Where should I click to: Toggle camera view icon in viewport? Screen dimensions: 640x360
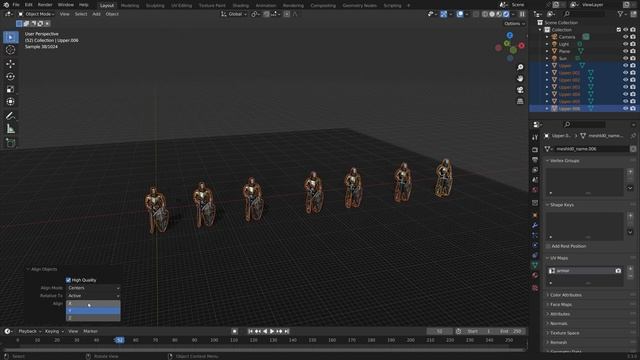520,90
